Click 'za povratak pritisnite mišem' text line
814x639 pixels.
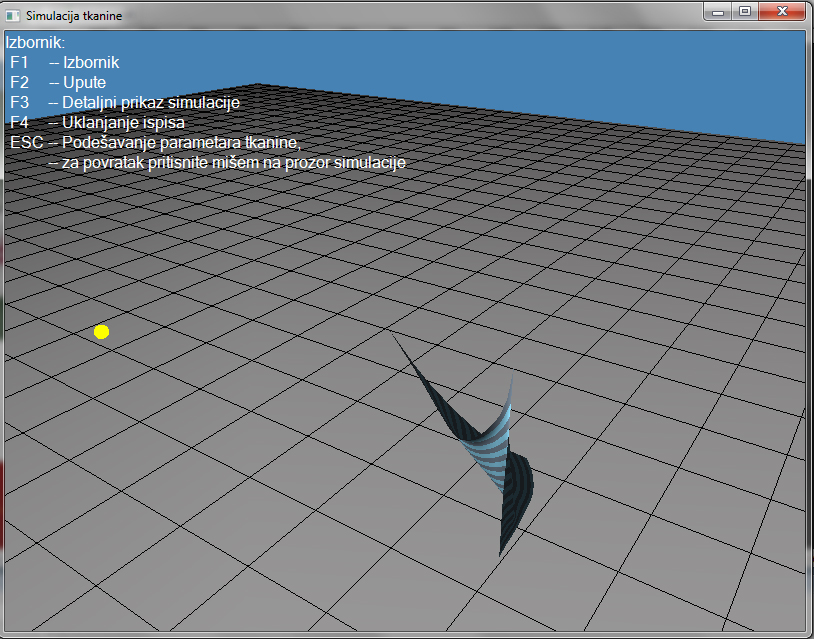click(227, 162)
